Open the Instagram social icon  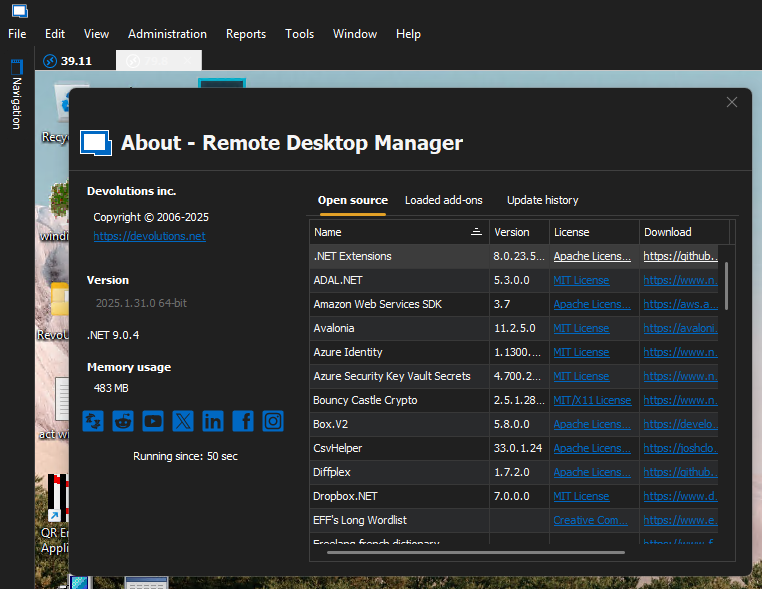[x=273, y=421]
